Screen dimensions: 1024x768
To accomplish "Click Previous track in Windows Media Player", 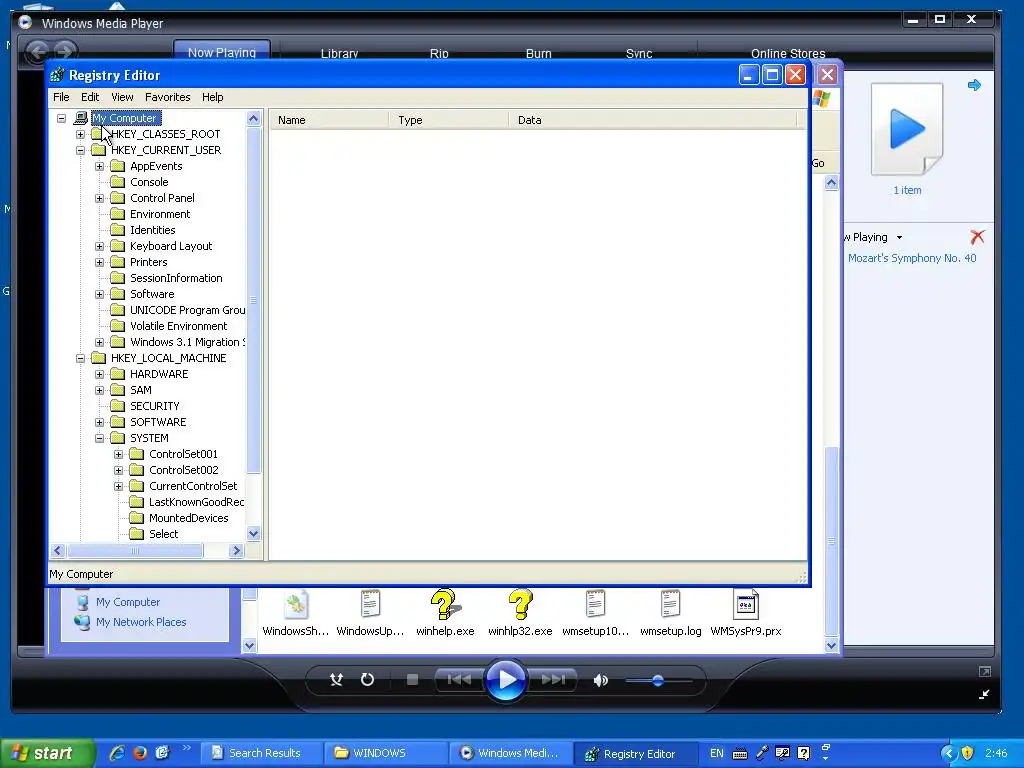I will coord(459,680).
